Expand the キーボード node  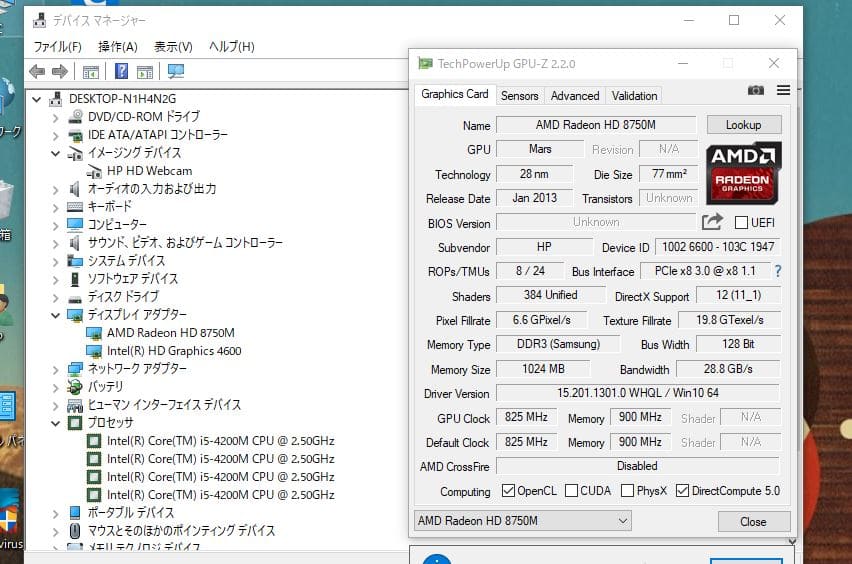tap(55, 207)
